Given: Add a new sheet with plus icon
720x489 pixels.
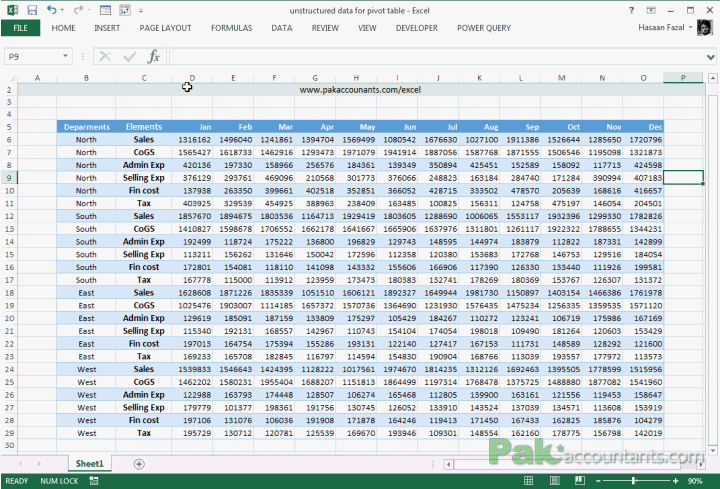Looking at the screenshot, I should pos(139,464).
